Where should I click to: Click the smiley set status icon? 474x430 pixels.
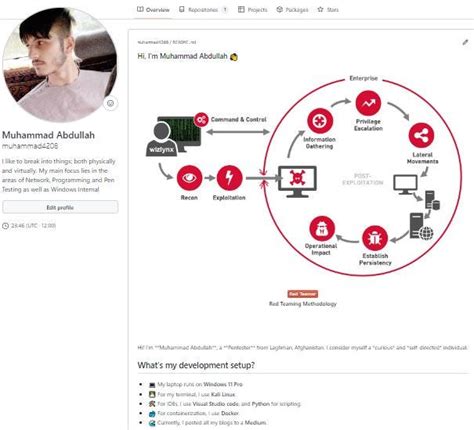click(110, 103)
